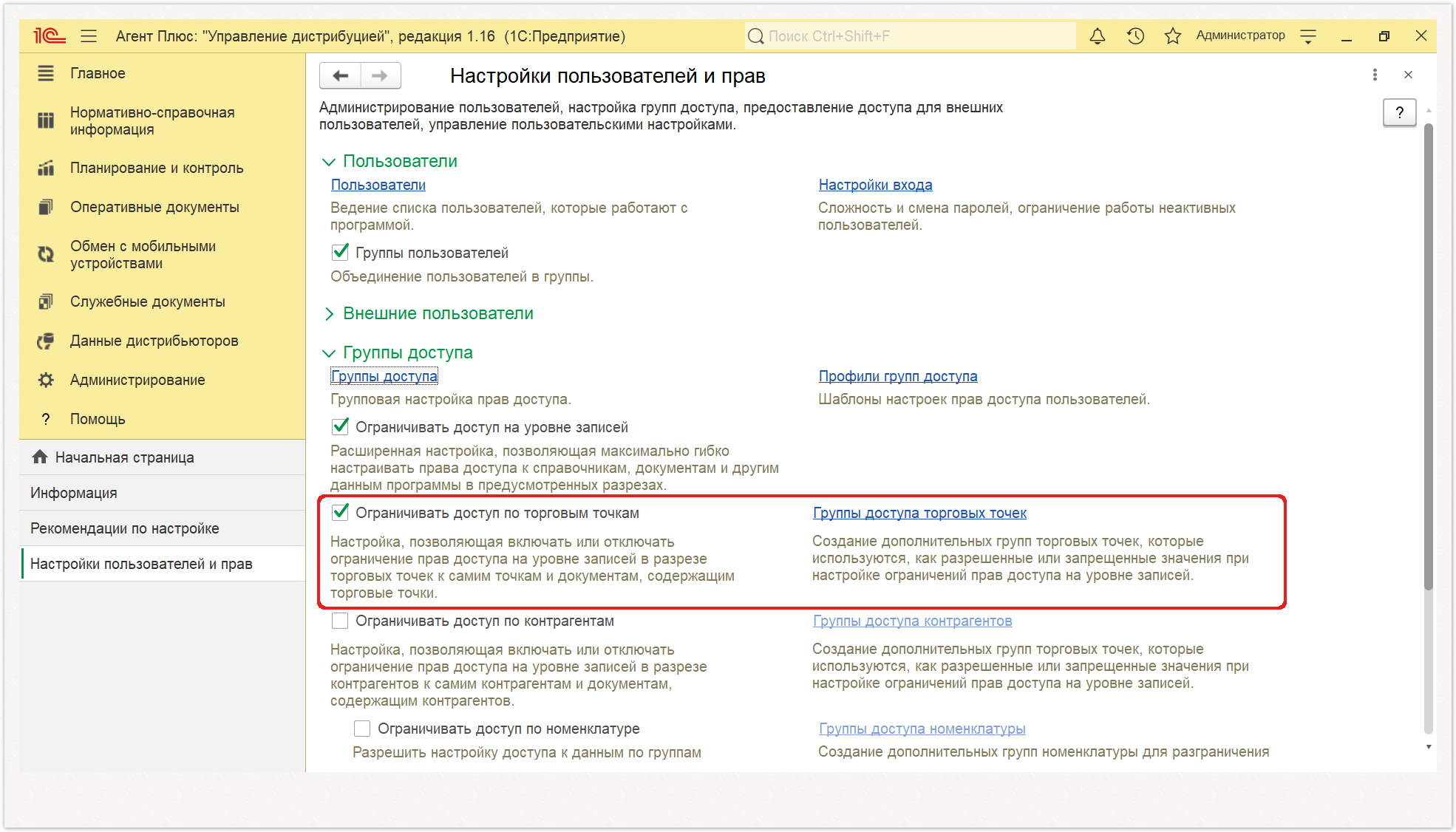Click Планирование и контроль chart icon
Image resolution: width=1456 pixels, height=832 pixels.
coord(46,168)
